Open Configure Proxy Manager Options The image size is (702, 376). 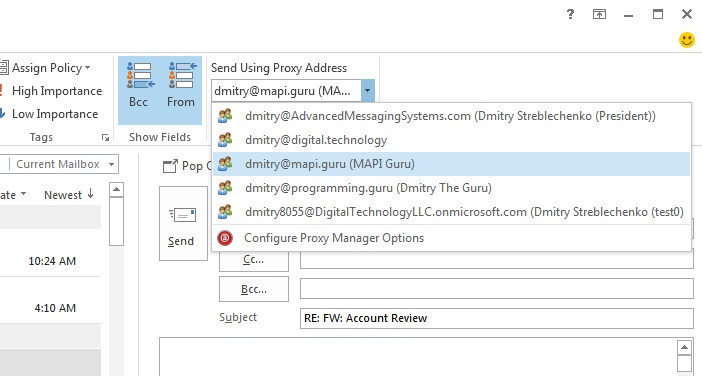[451, 238]
